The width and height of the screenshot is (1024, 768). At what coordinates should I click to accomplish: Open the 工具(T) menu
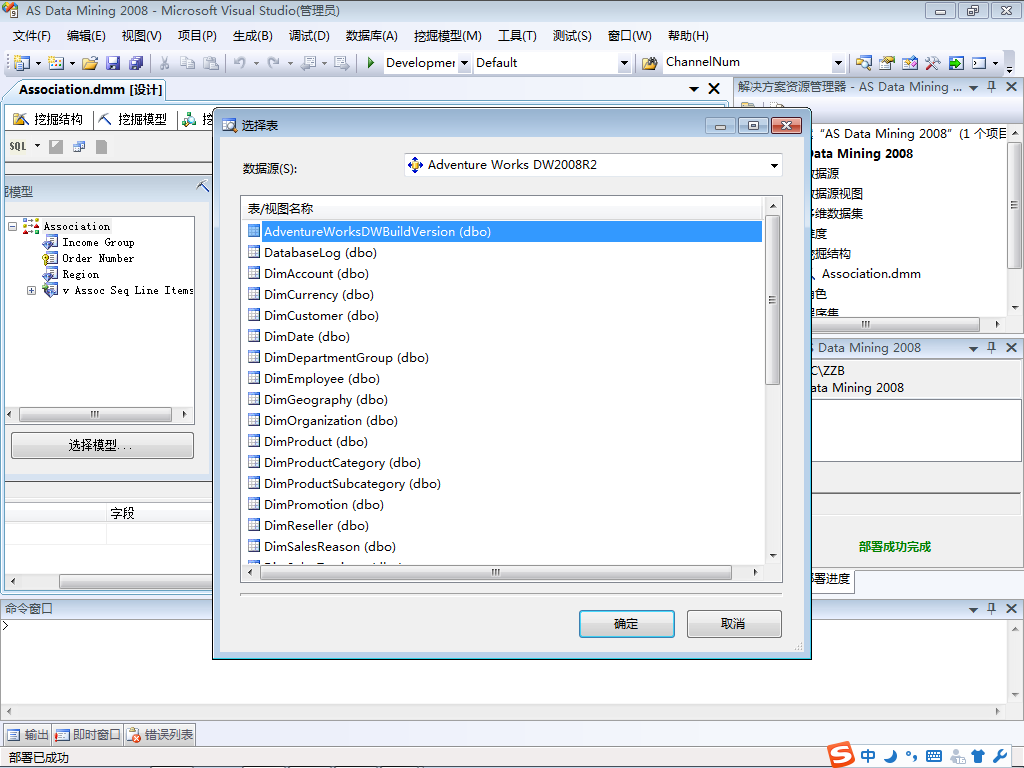tap(517, 36)
